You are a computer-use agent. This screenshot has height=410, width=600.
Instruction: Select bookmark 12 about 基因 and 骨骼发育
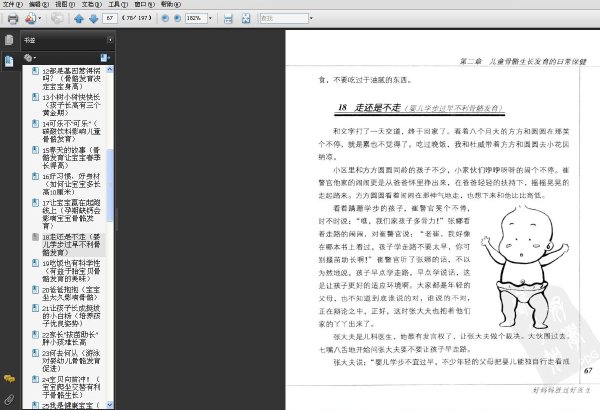pos(71,78)
